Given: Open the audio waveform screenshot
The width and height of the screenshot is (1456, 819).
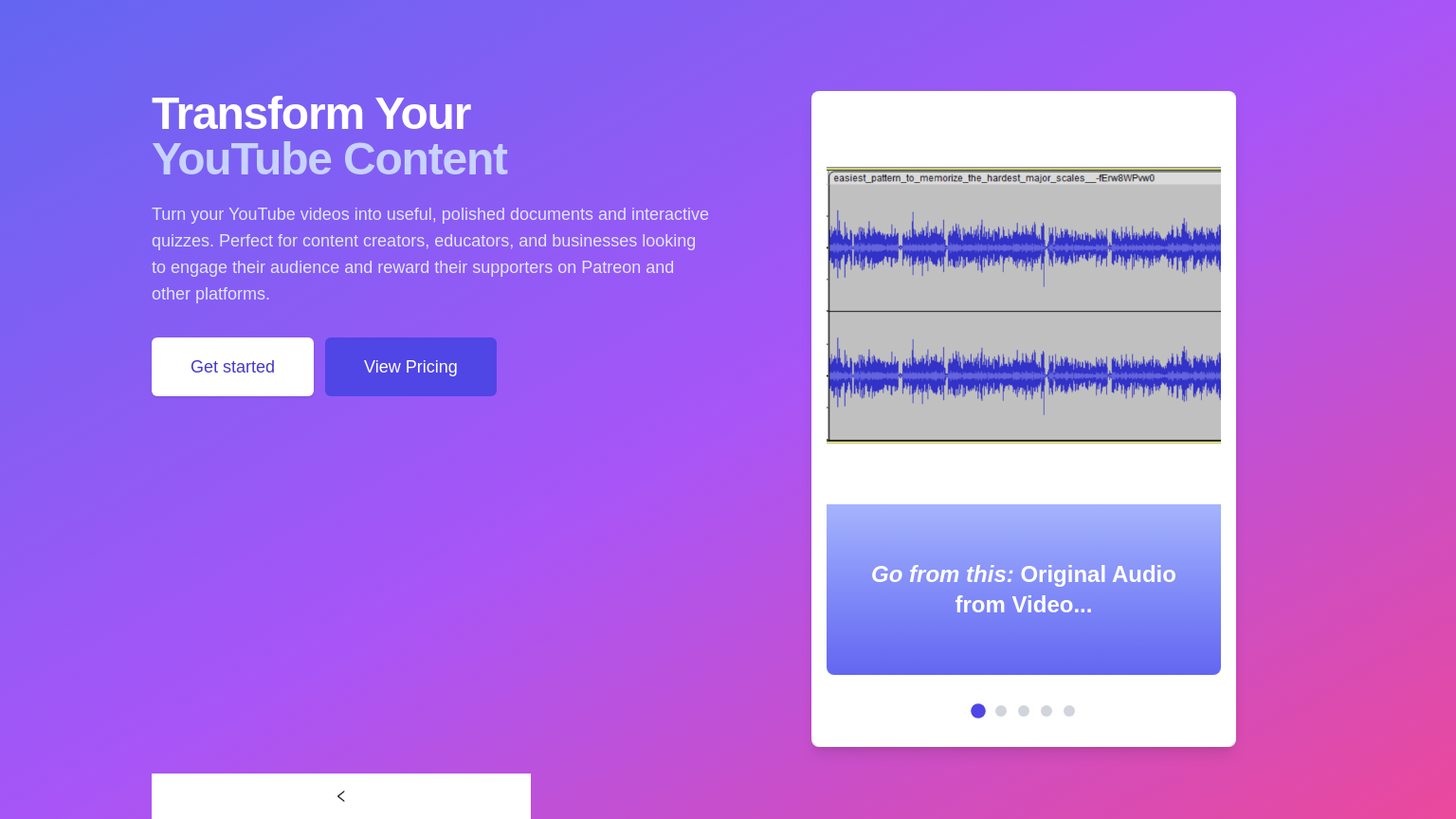Looking at the screenshot, I should pyautogui.click(x=1024, y=304).
